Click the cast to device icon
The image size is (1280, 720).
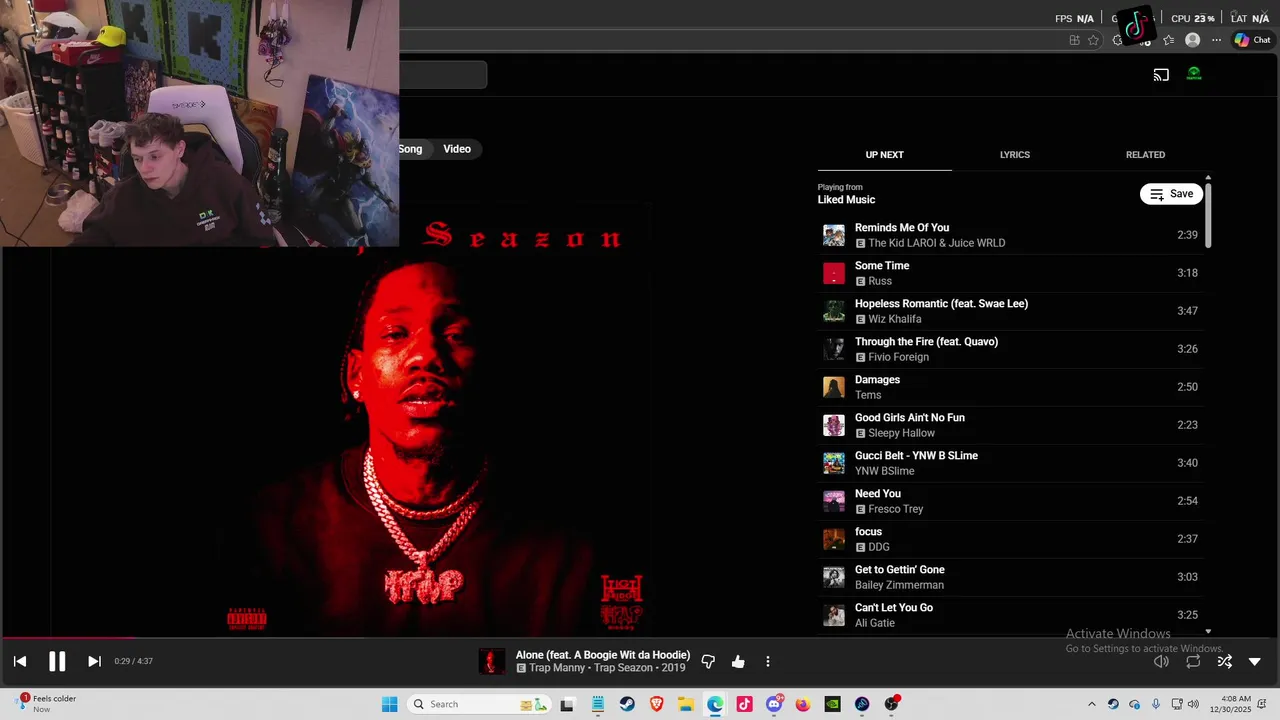(x=1161, y=75)
